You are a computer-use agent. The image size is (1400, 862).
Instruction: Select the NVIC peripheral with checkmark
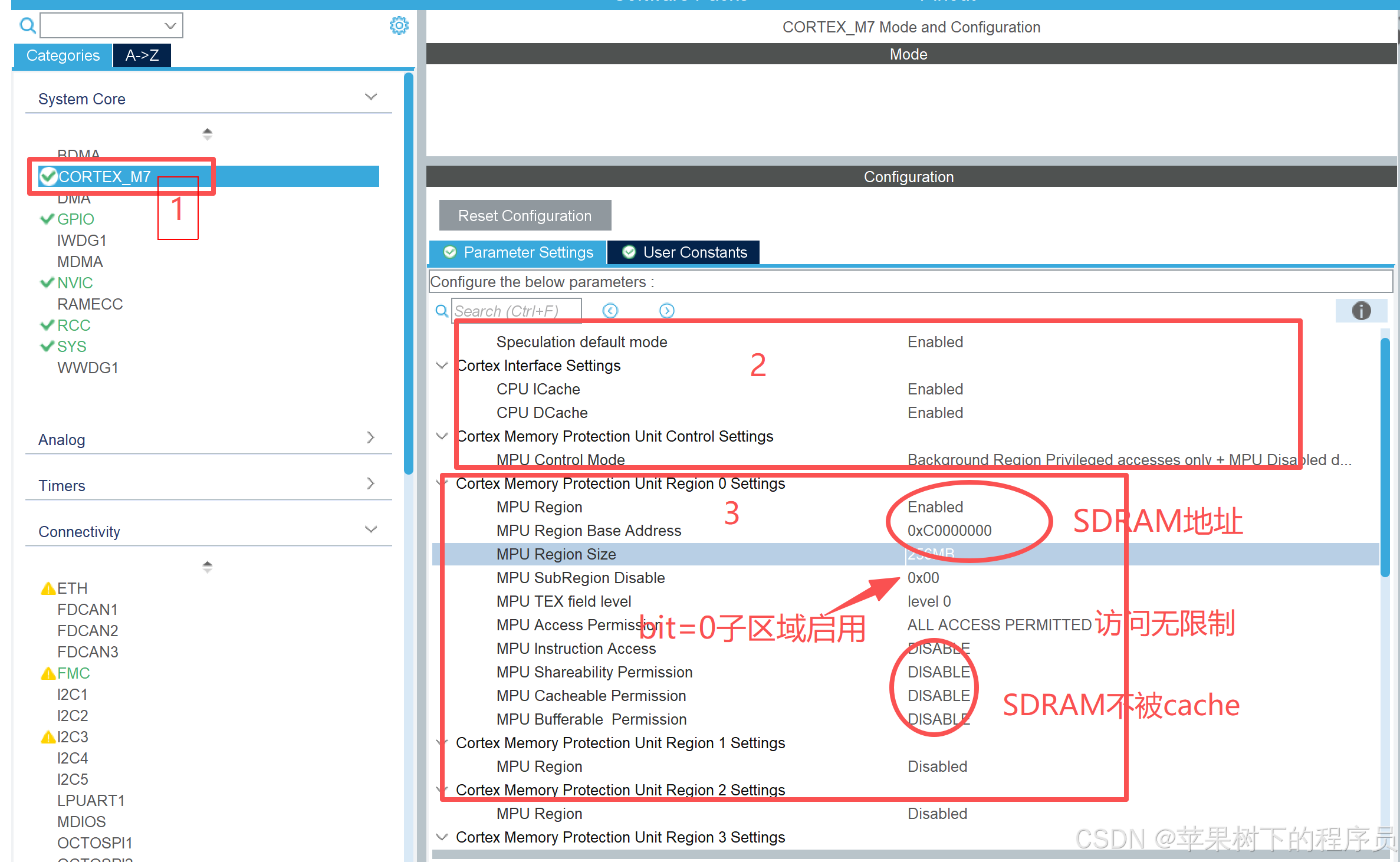point(75,283)
